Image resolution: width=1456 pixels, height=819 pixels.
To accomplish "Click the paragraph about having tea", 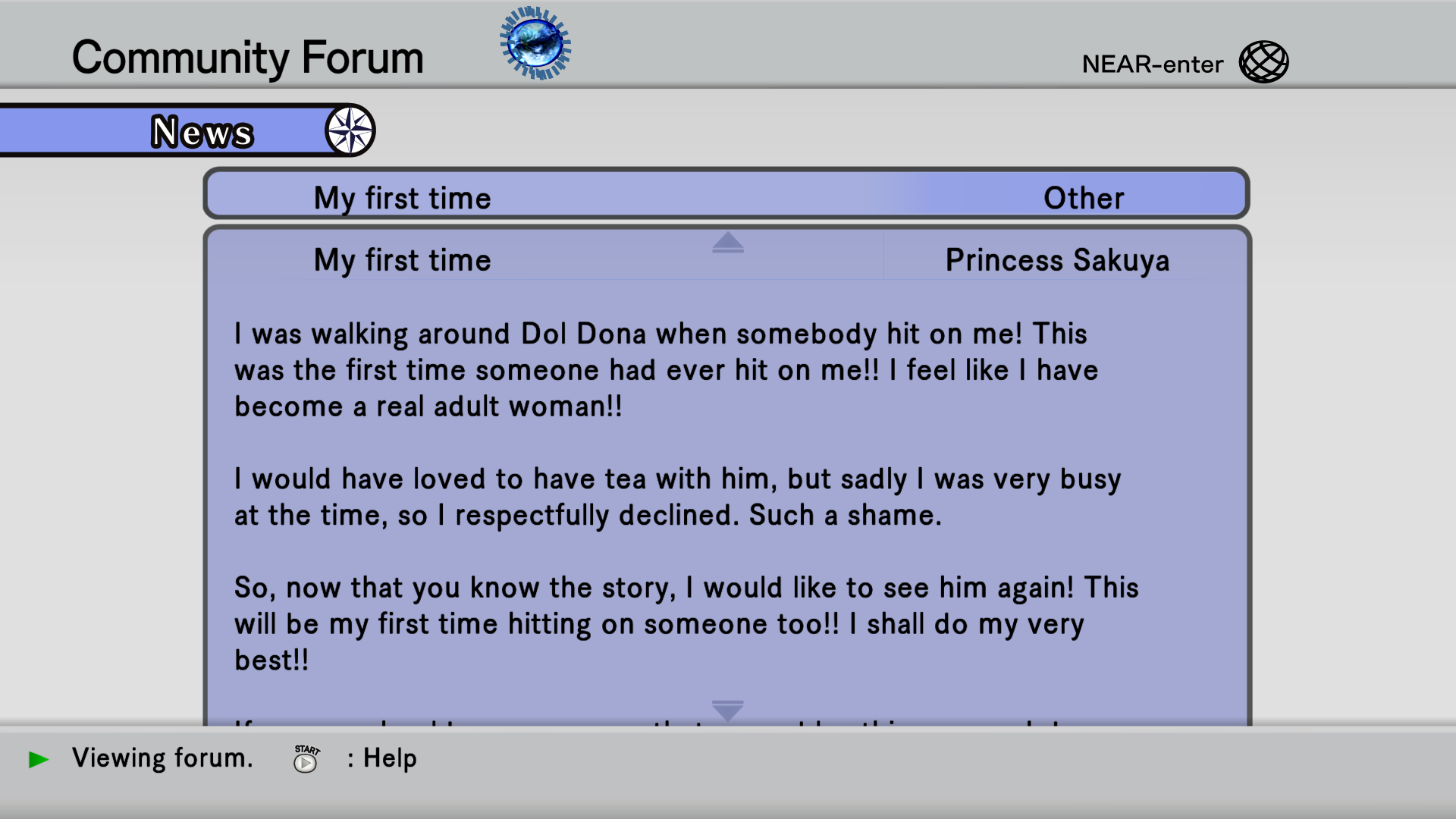I will point(677,497).
